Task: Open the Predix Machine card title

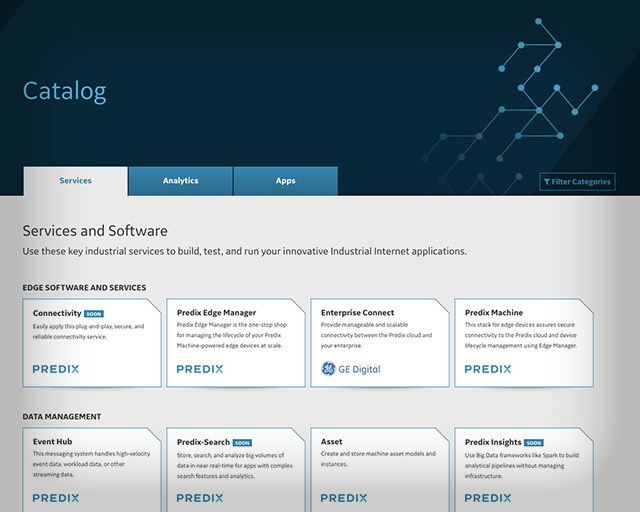Action: click(x=494, y=313)
